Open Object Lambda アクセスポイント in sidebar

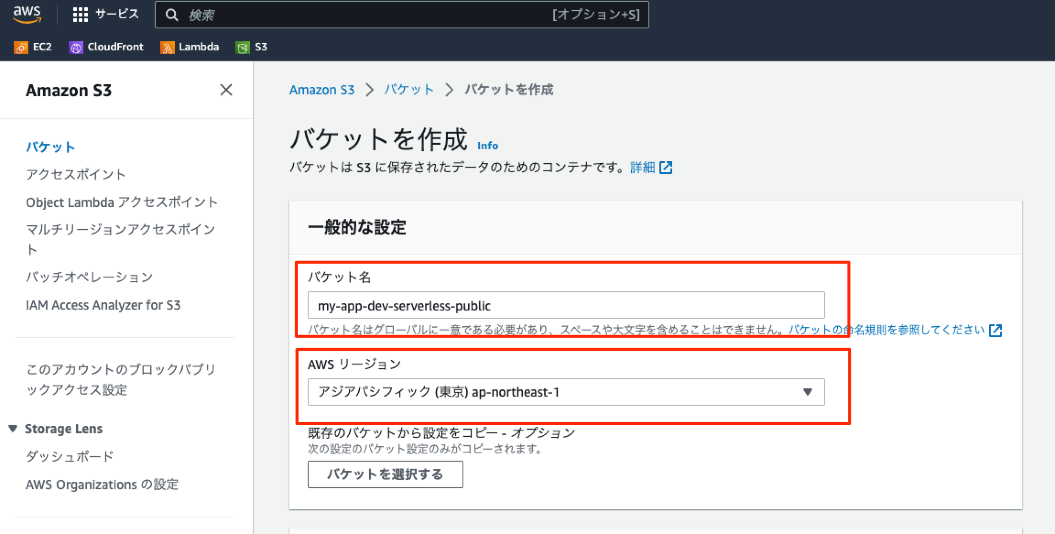point(122,202)
